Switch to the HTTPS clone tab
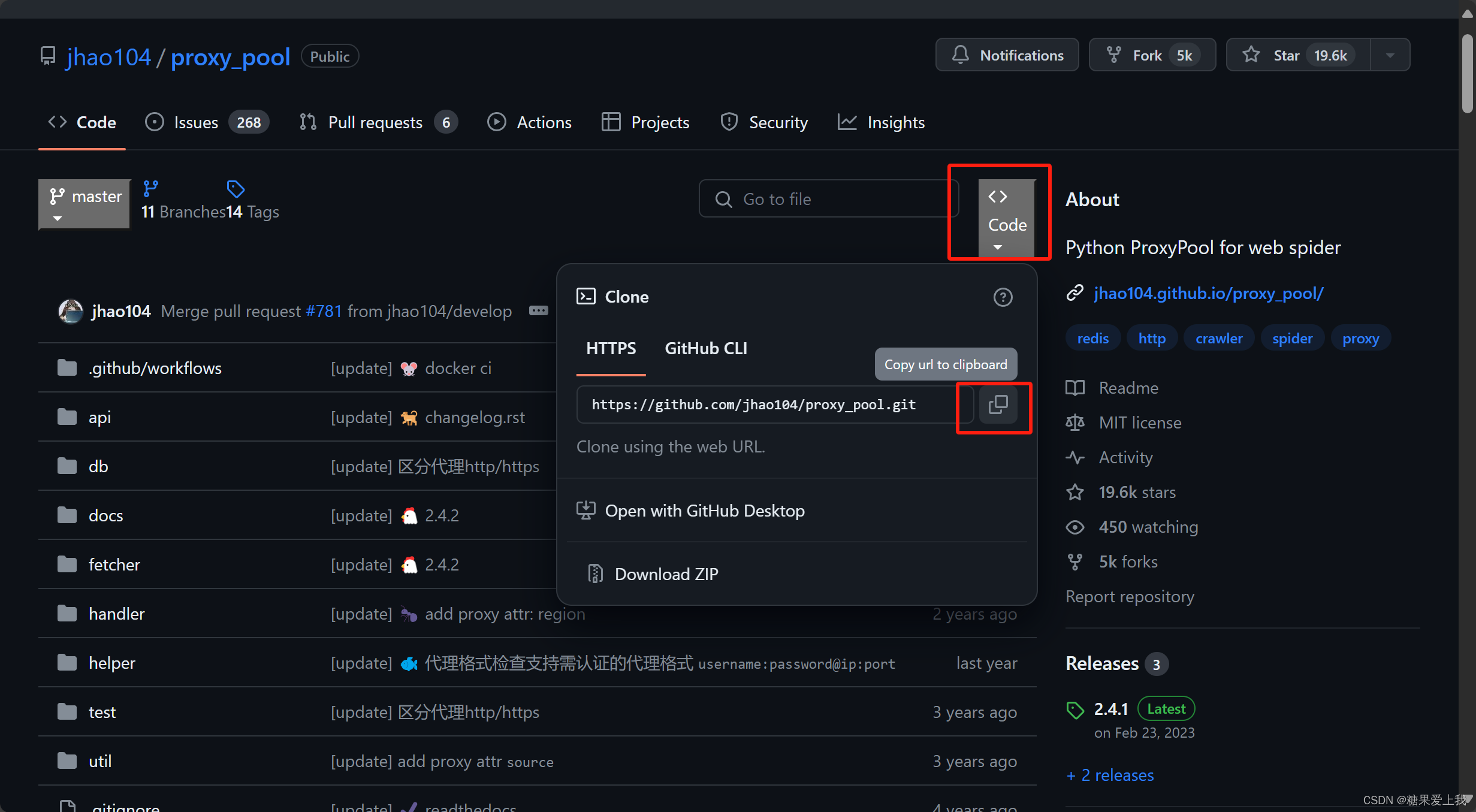 click(x=611, y=349)
